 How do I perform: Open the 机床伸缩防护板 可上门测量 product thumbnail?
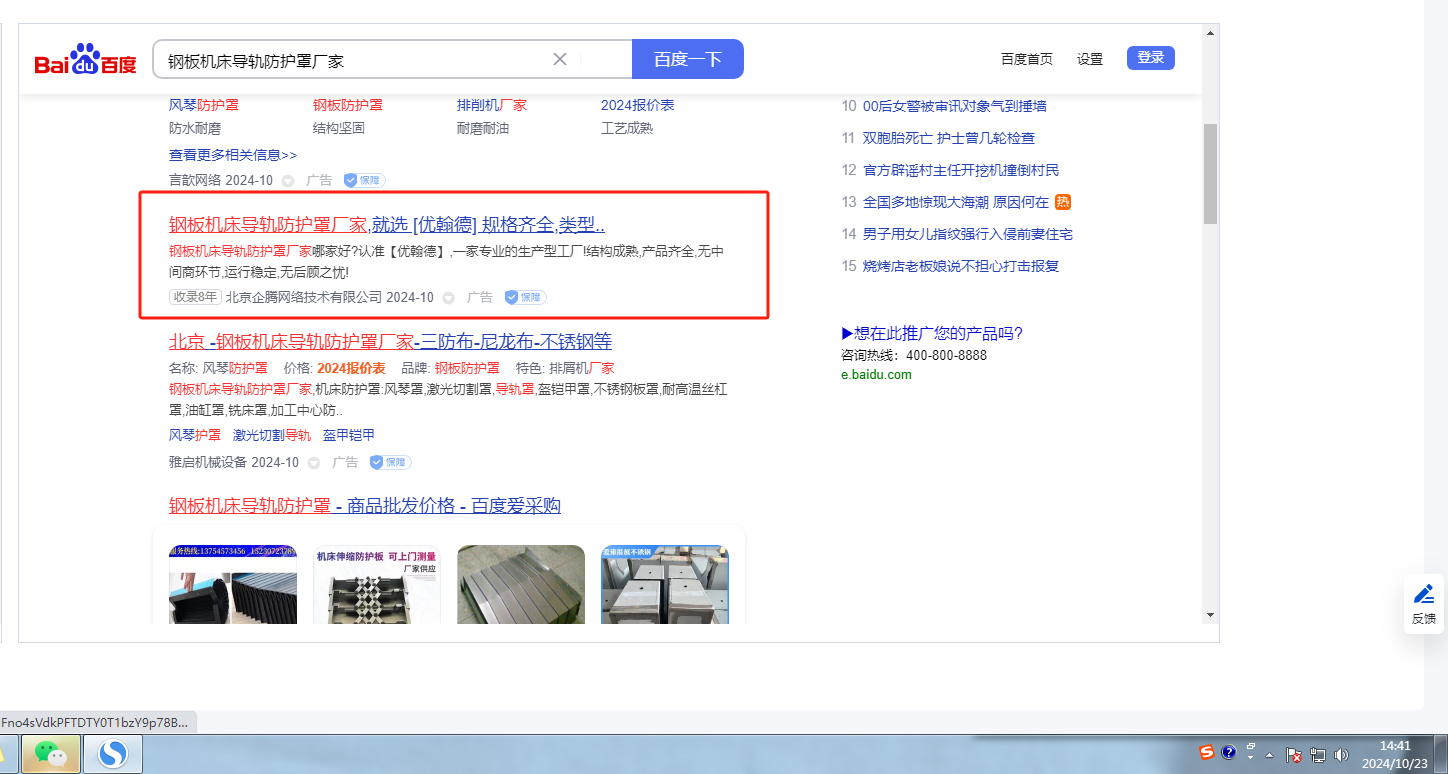pos(377,584)
